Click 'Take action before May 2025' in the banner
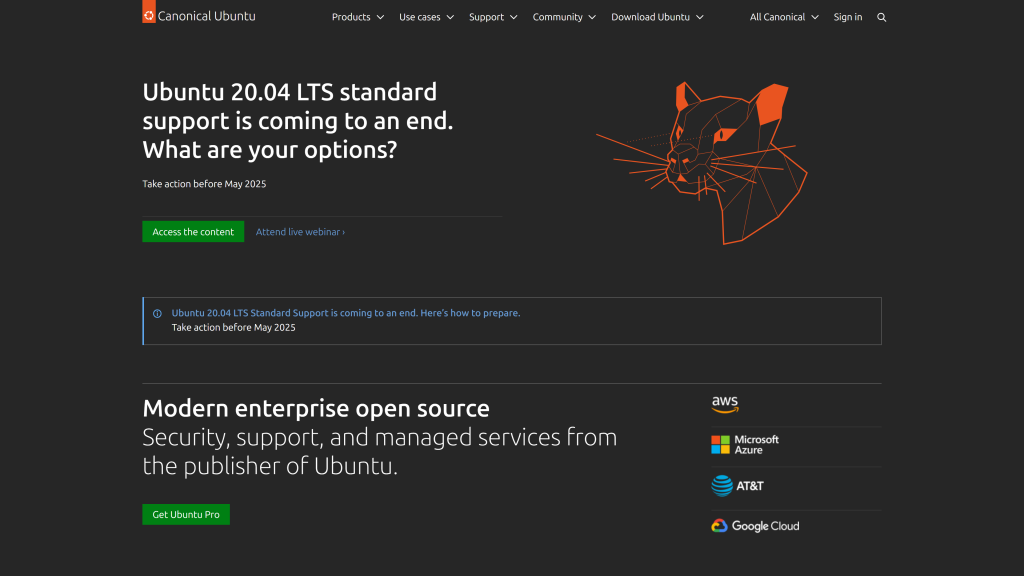The image size is (1024, 576). point(234,328)
